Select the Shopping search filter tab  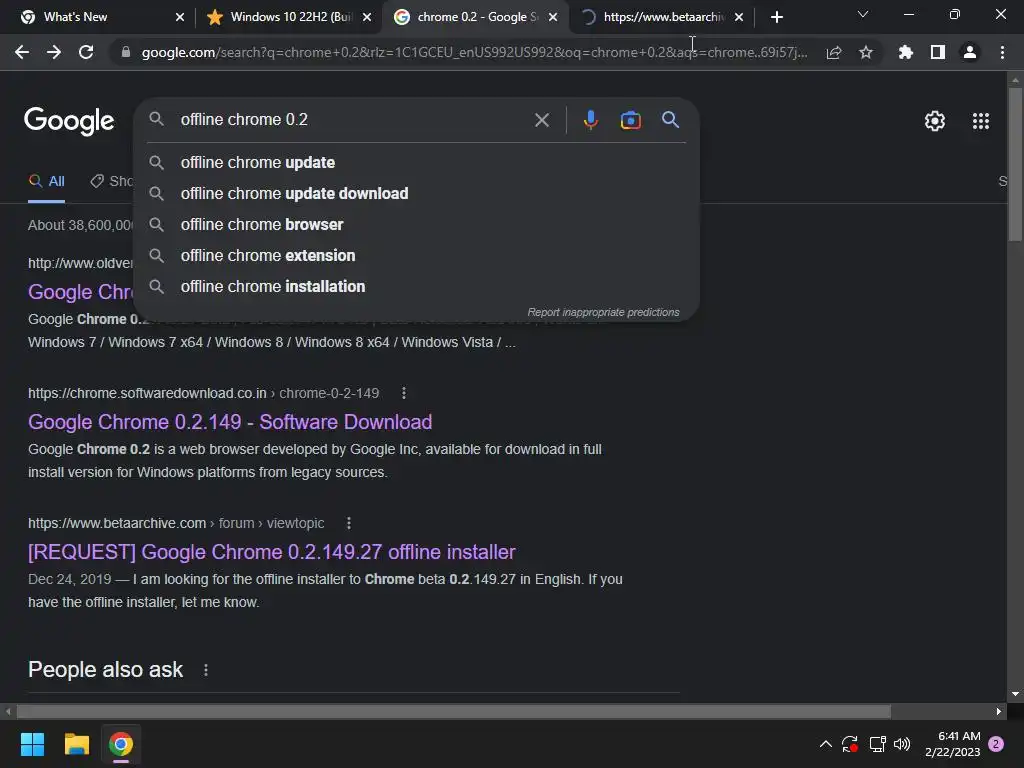click(x=112, y=182)
